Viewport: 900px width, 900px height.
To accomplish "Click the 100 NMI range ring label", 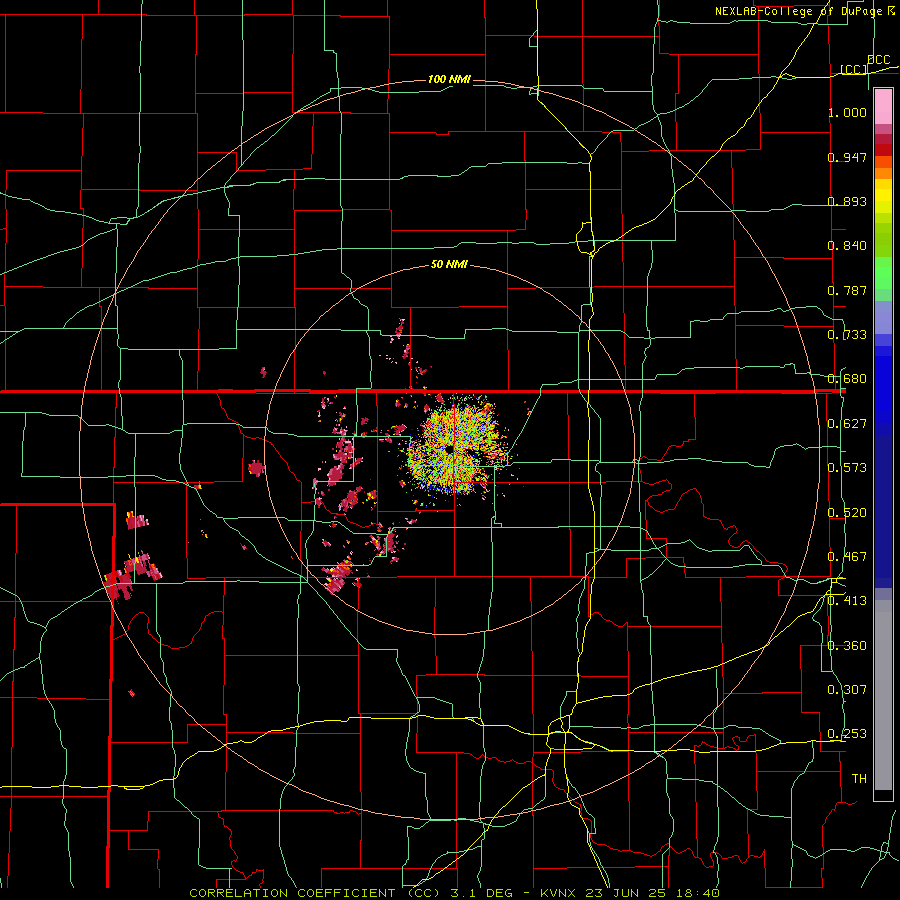I will coord(449,79).
